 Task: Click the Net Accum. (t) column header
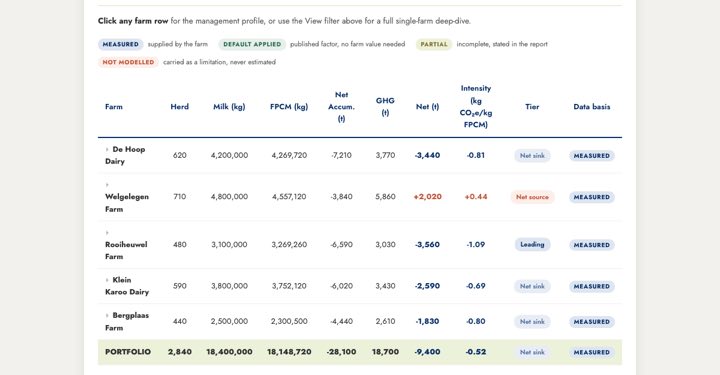341,106
